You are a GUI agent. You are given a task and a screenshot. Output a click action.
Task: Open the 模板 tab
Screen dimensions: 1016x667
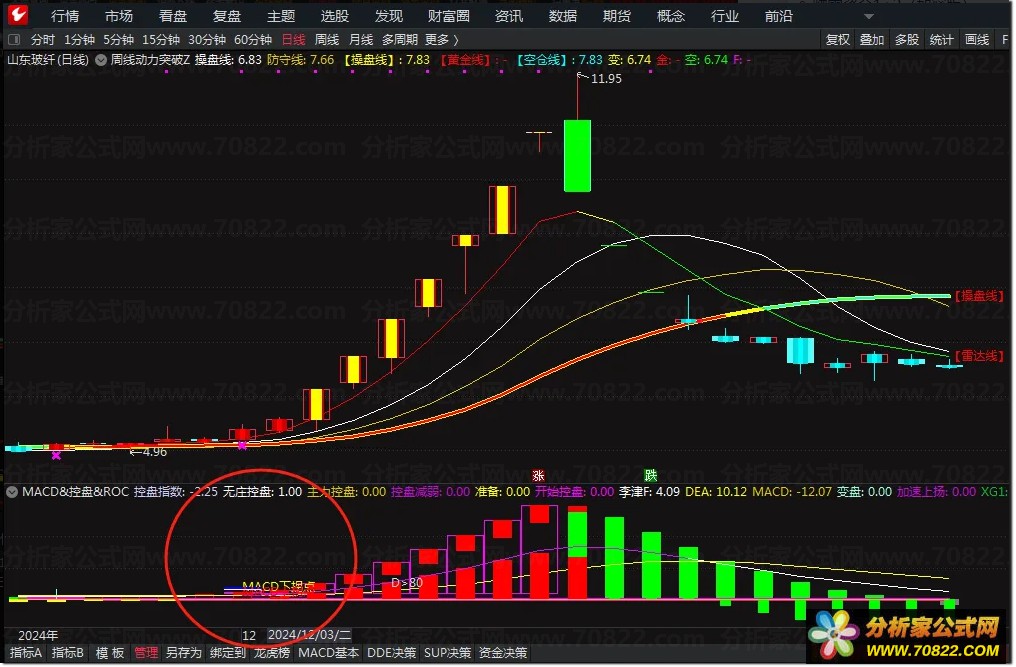pyautogui.click(x=110, y=653)
